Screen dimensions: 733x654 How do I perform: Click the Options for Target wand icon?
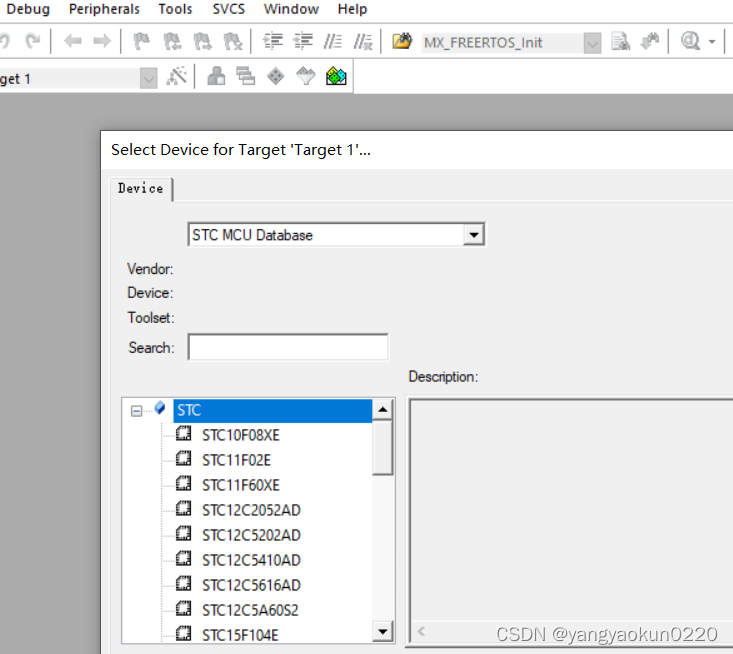(x=176, y=76)
